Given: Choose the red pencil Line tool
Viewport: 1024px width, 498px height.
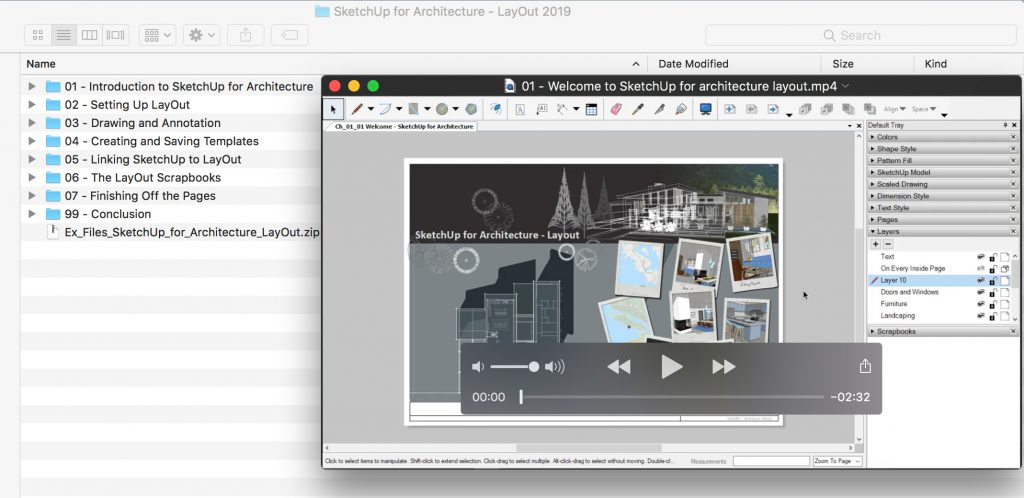Looking at the screenshot, I should (x=357, y=109).
